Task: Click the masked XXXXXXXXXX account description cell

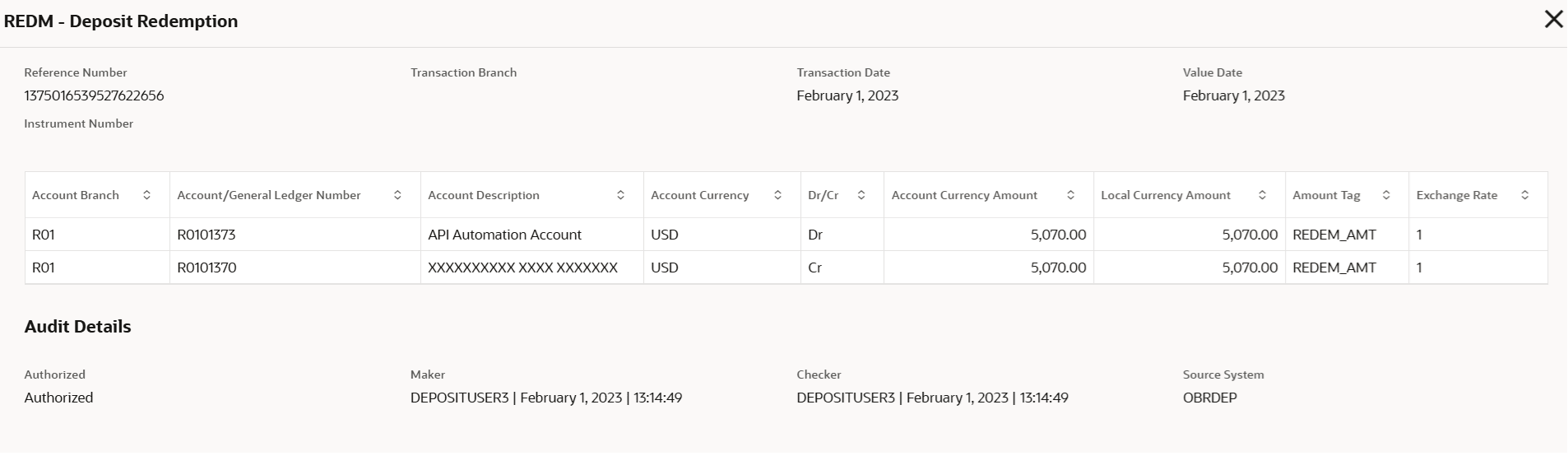Action: [522, 268]
